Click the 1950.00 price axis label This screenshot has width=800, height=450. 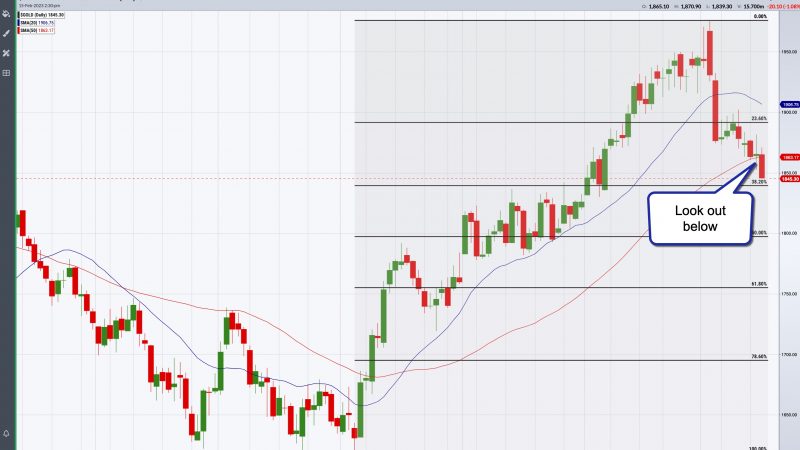click(789, 52)
